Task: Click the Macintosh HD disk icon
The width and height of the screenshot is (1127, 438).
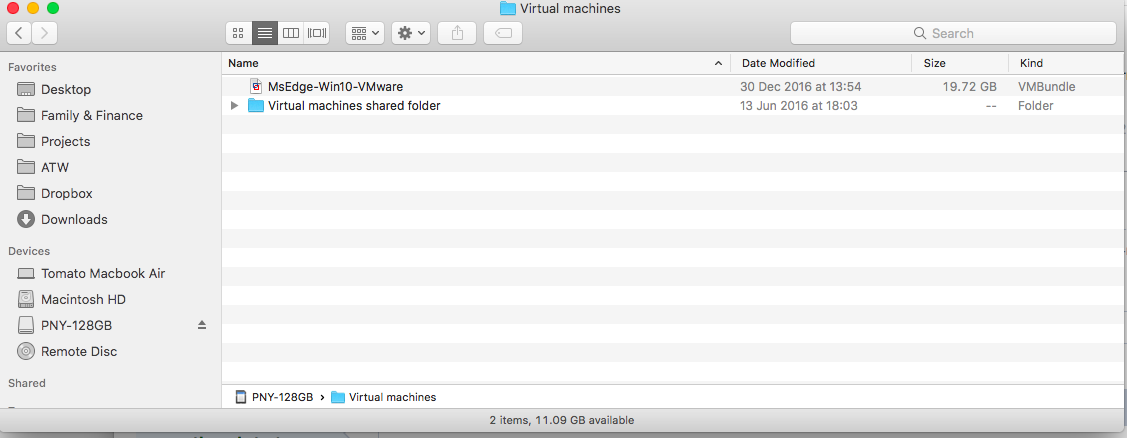Action: (x=26, y=299)
